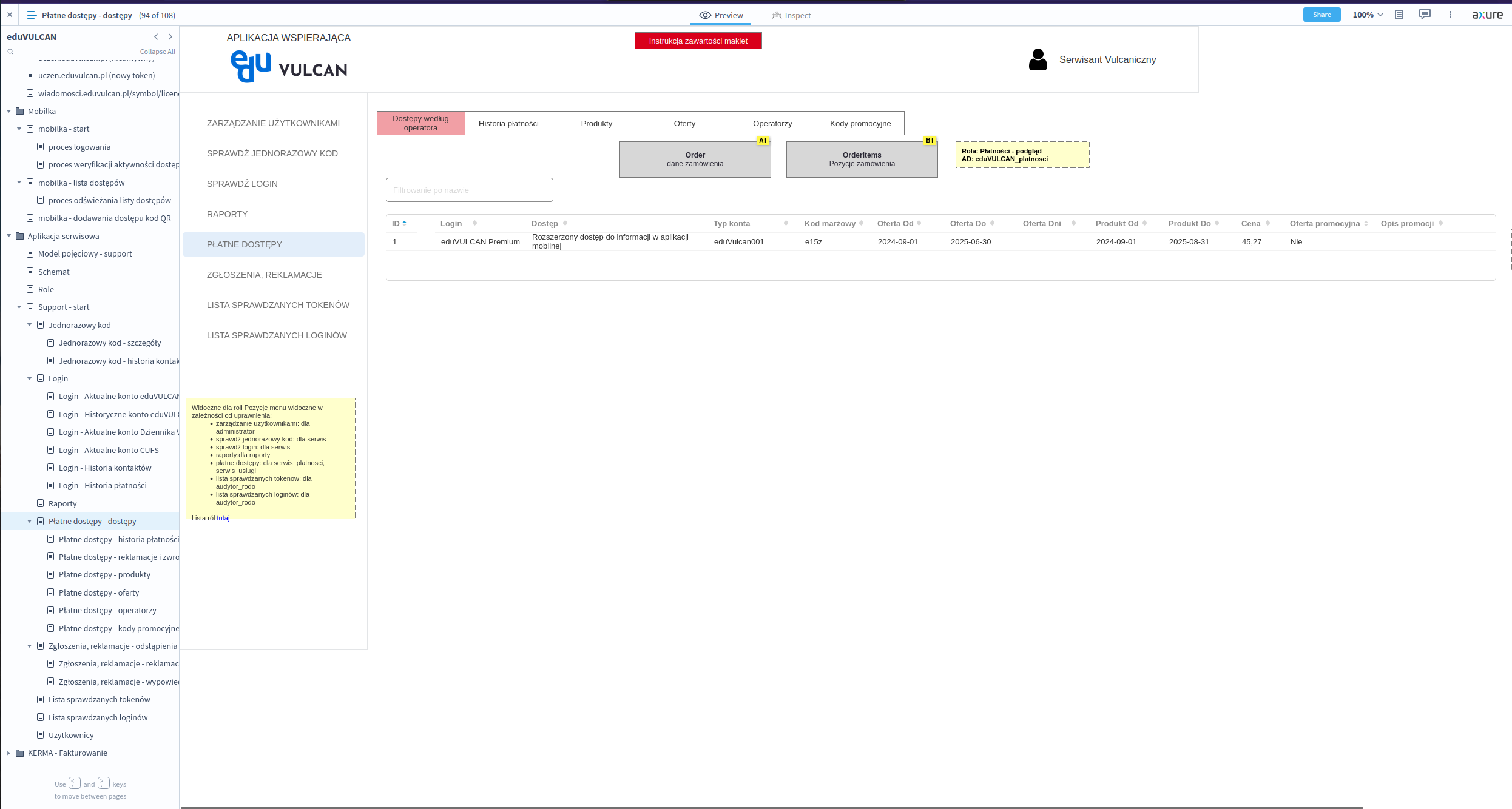Close the sitemap panel with X icon
This screenshot has height=809, width=1512.
pyautogui.click(x=10, y=15)
